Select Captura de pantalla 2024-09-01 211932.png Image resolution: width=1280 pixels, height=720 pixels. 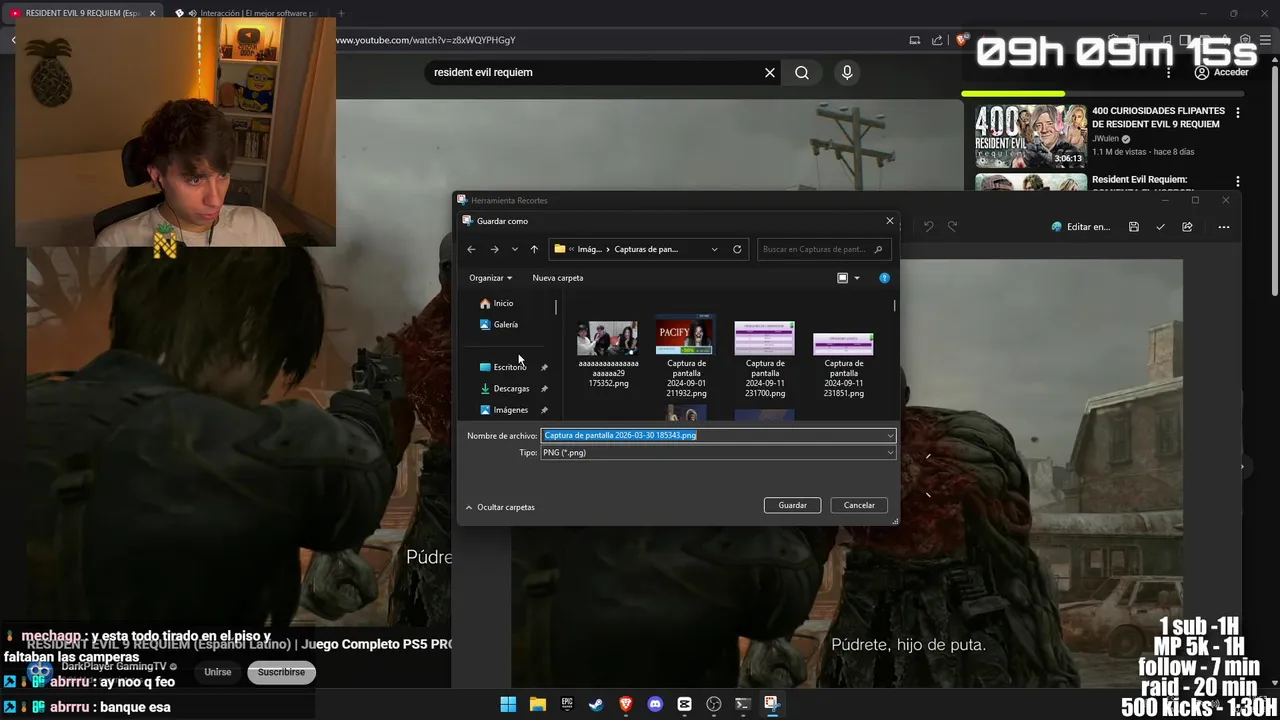coord(686,357)
